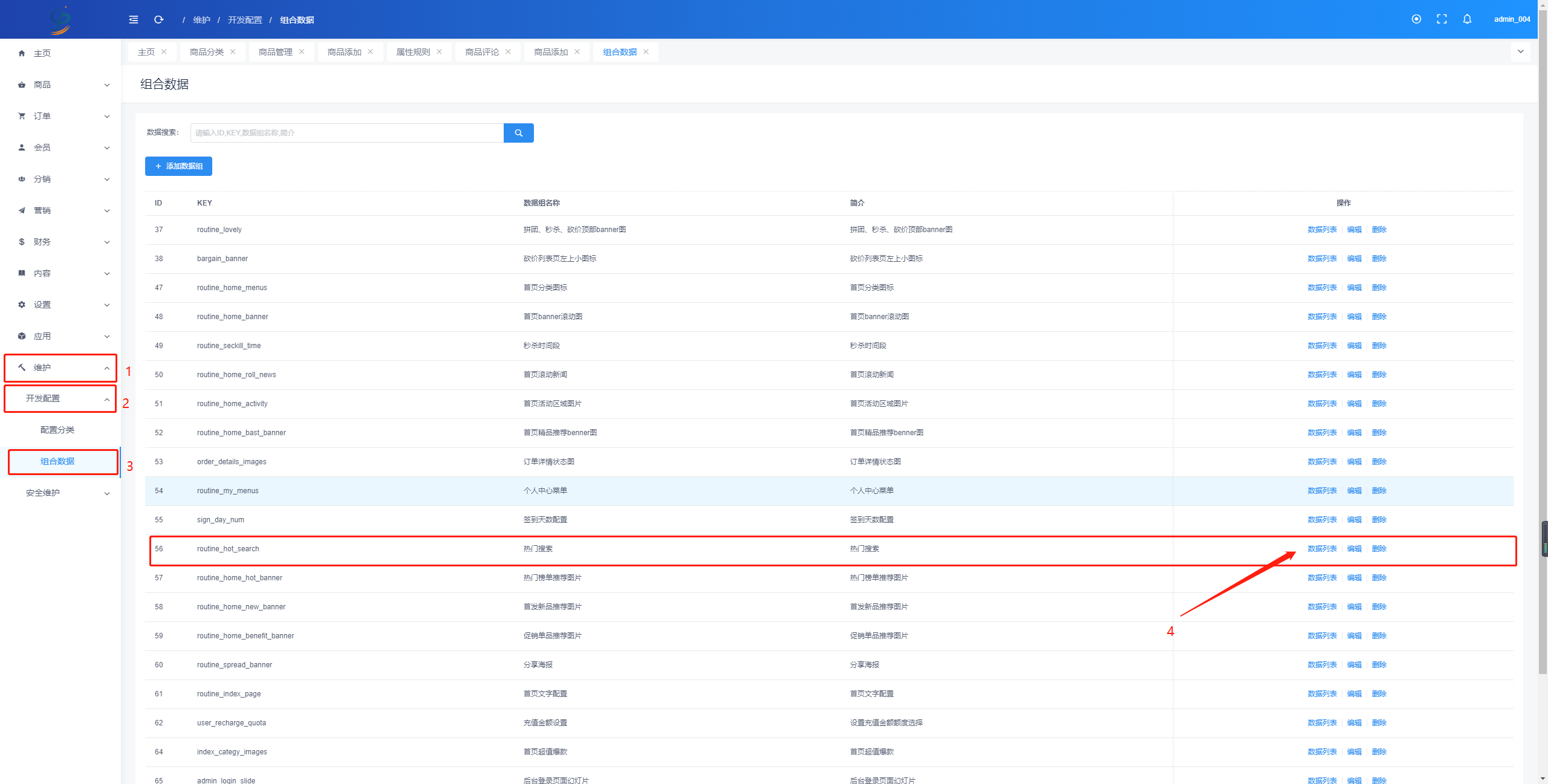Click 编辑 for routine_lovely row
Image resolution: width=1548 pixels, height=784 pixels.
[1354, 230]
